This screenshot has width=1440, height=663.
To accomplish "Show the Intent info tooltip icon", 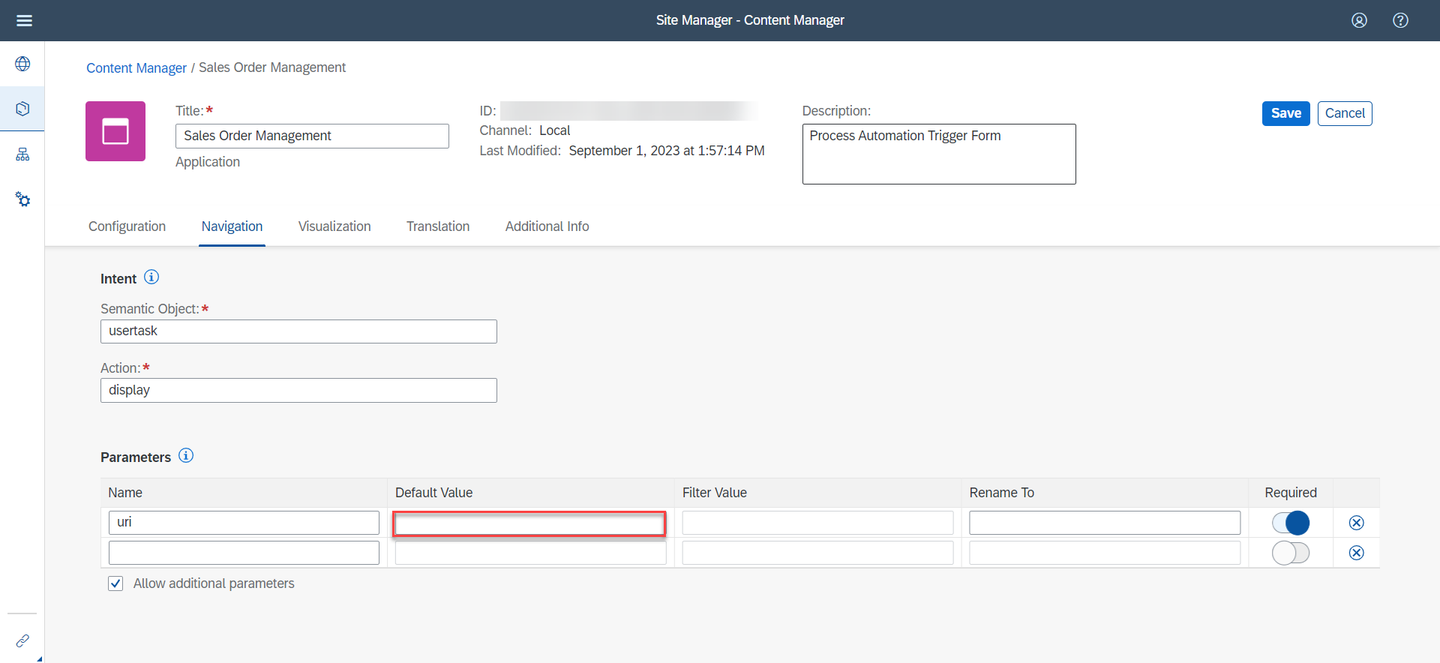I will (152, 277).
